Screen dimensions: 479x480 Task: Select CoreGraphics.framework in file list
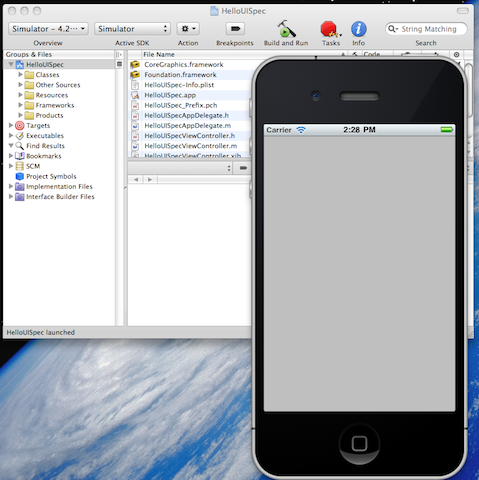click(184, 65)
